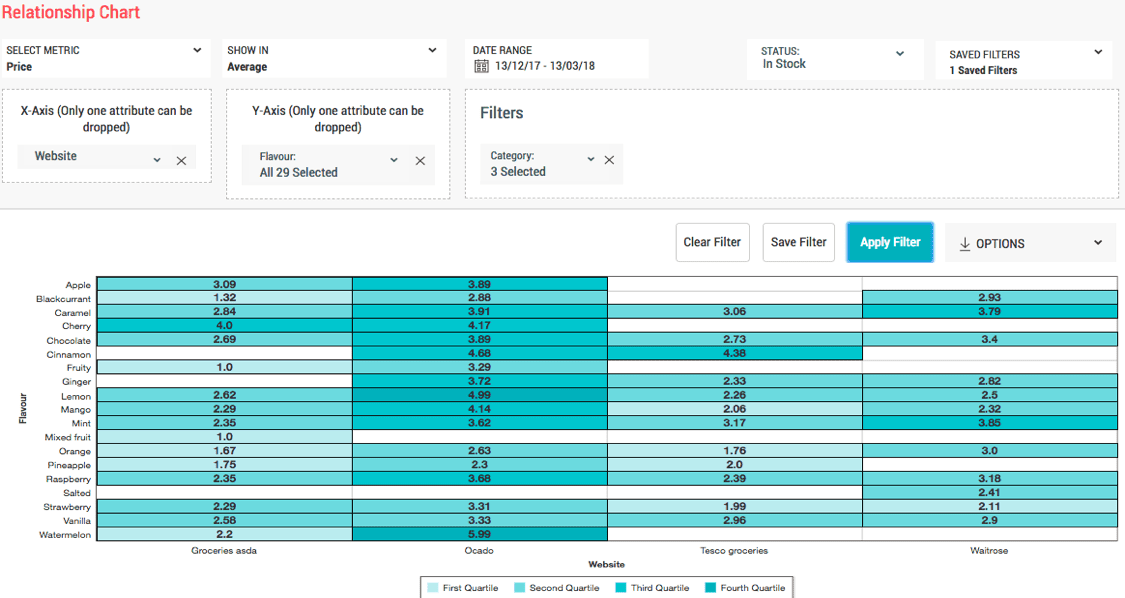Remove the Website X-Axis attribute
The image size is (1125, 598).
tap(182, 161)
